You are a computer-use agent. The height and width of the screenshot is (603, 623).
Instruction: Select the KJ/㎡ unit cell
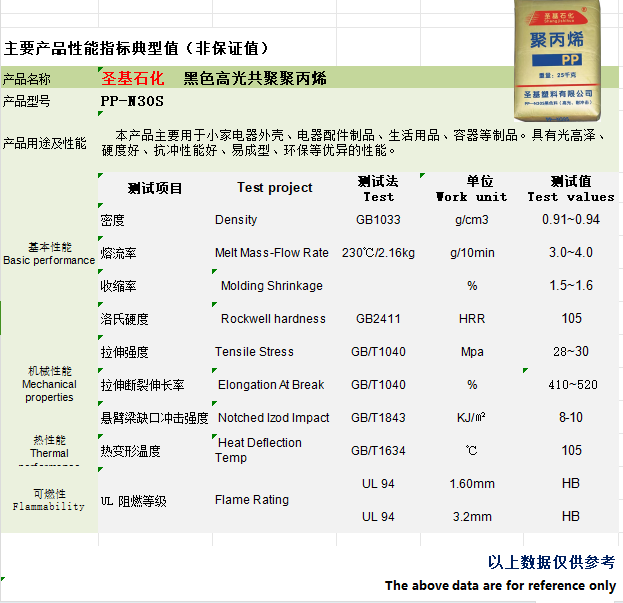[471, 417]
